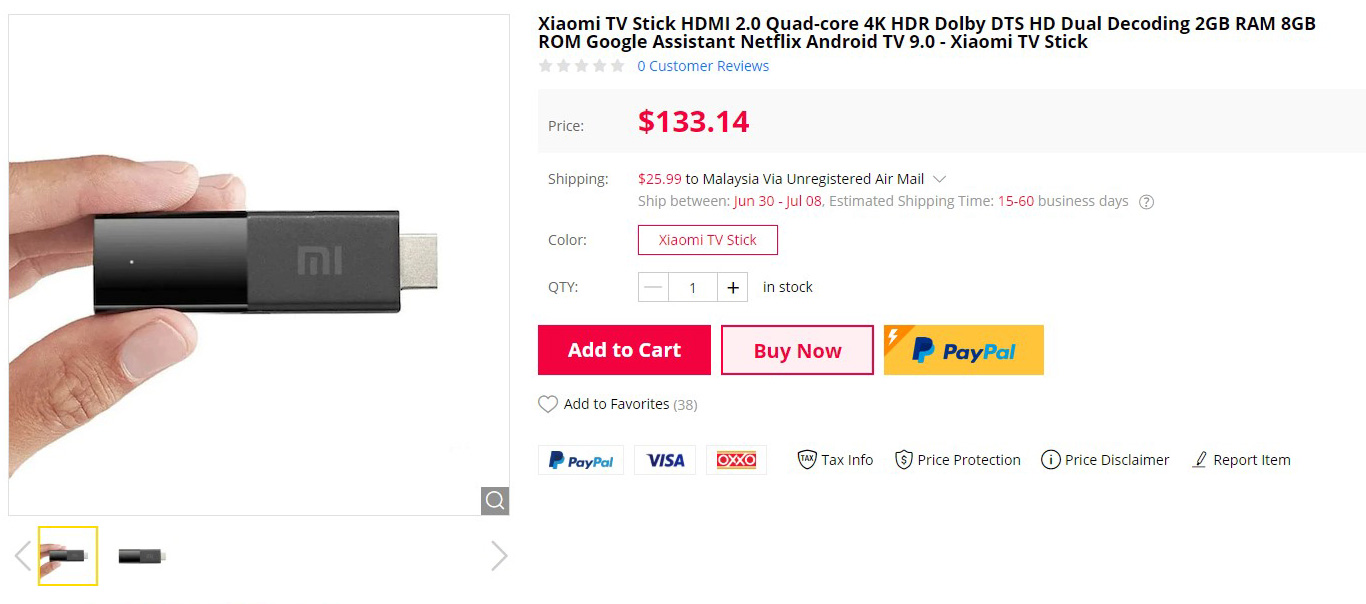
Task: Show next thumbnail with right arrow
Action: click(499, 556)
